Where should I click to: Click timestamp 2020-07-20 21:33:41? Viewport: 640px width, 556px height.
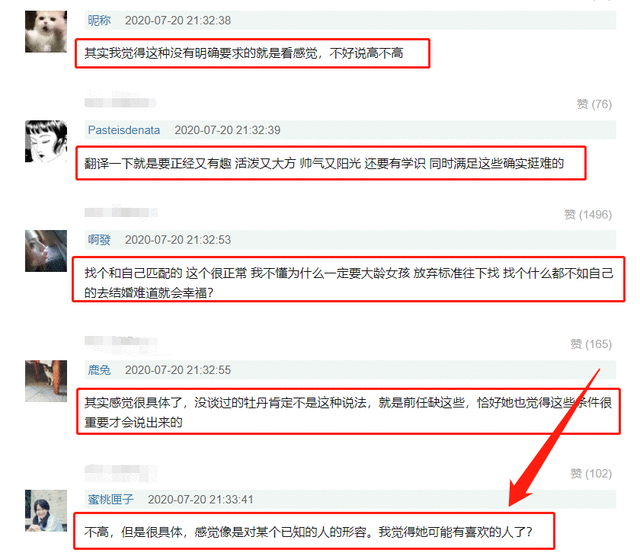[x=200, y=499]
